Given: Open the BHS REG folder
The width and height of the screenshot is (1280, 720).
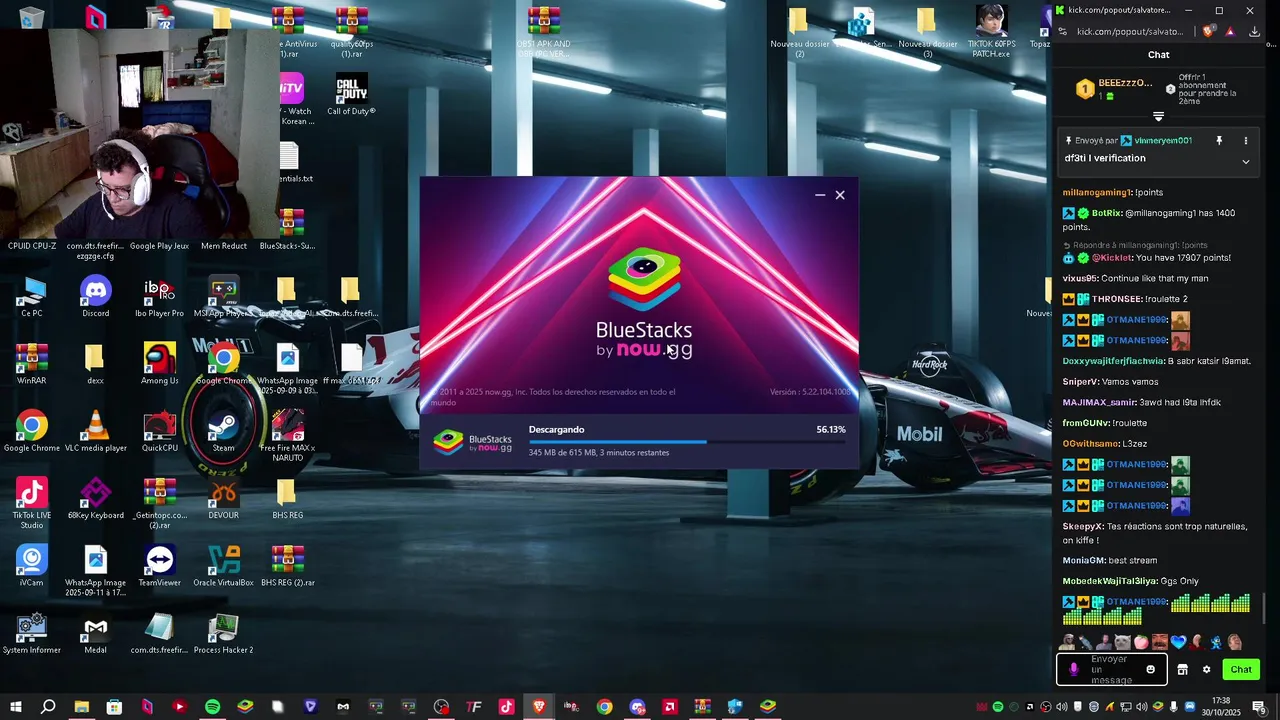Looking at the screenshot, I should click(x=287, y=498).
